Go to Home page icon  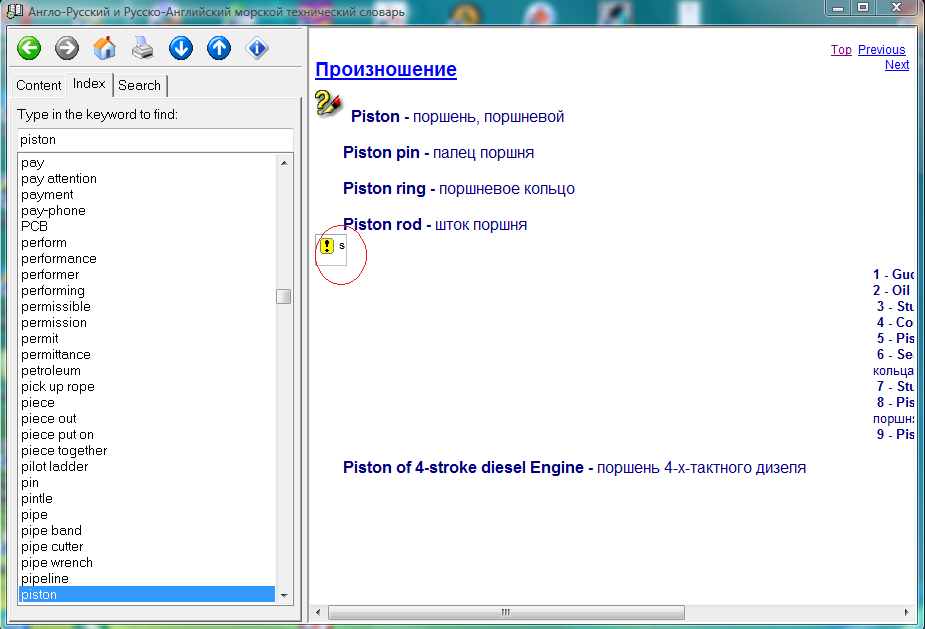click(105, 48)
